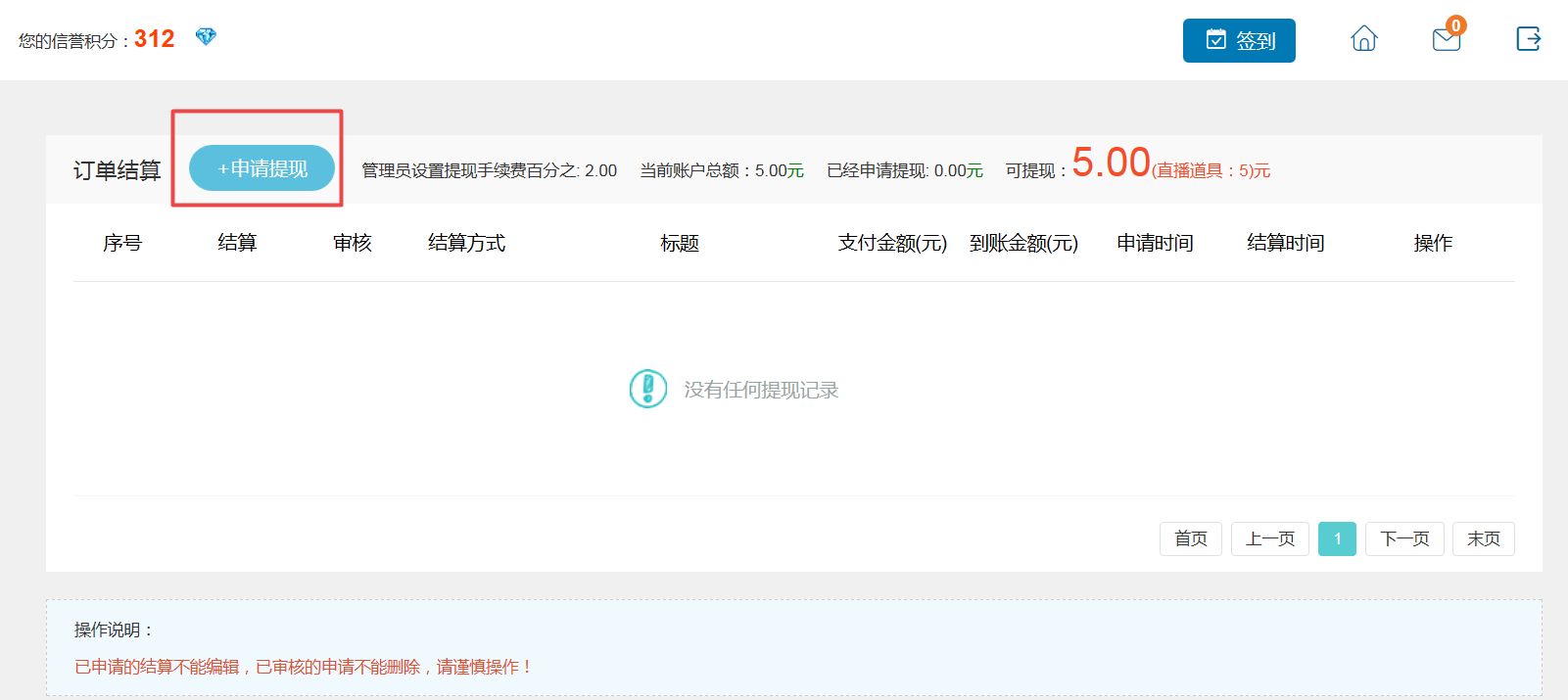1568x700 pixels.
Task: Click the red warning text about 已申请的结算
Action: pyautogui.click(x=304, y=667)
